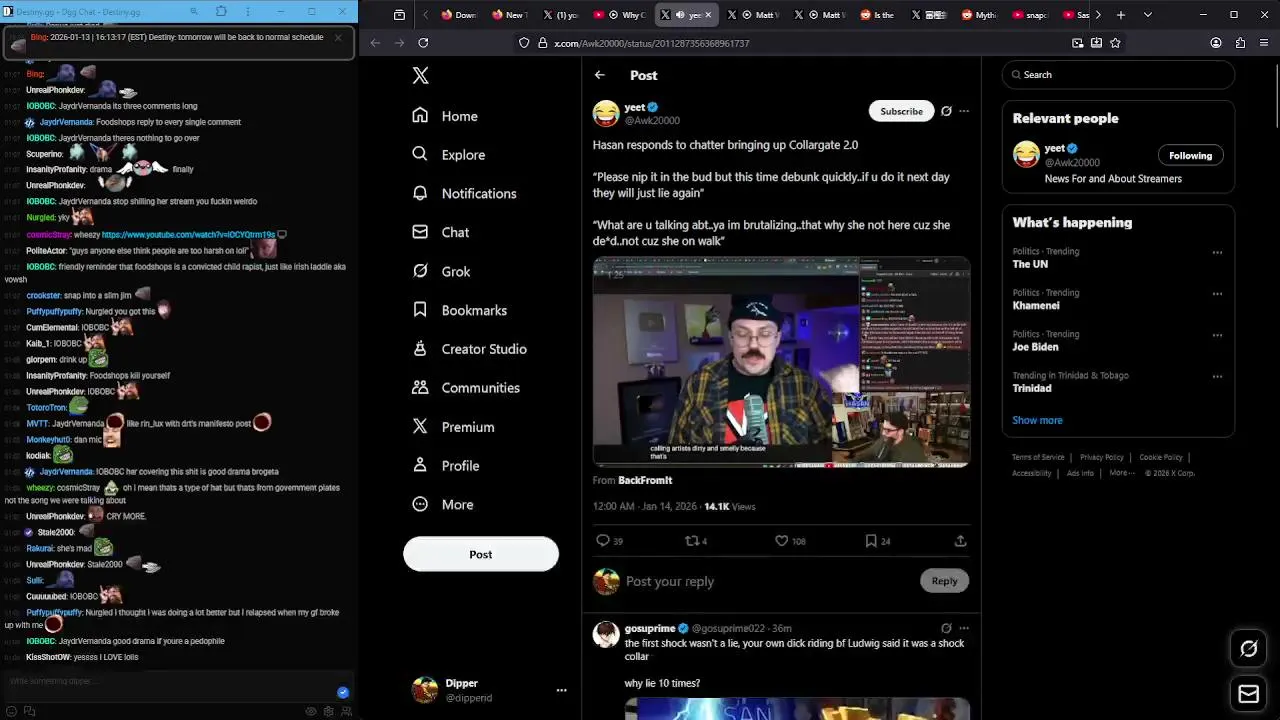
Task: Go back using the Post arrow
Action: click(x=599, y=75)
